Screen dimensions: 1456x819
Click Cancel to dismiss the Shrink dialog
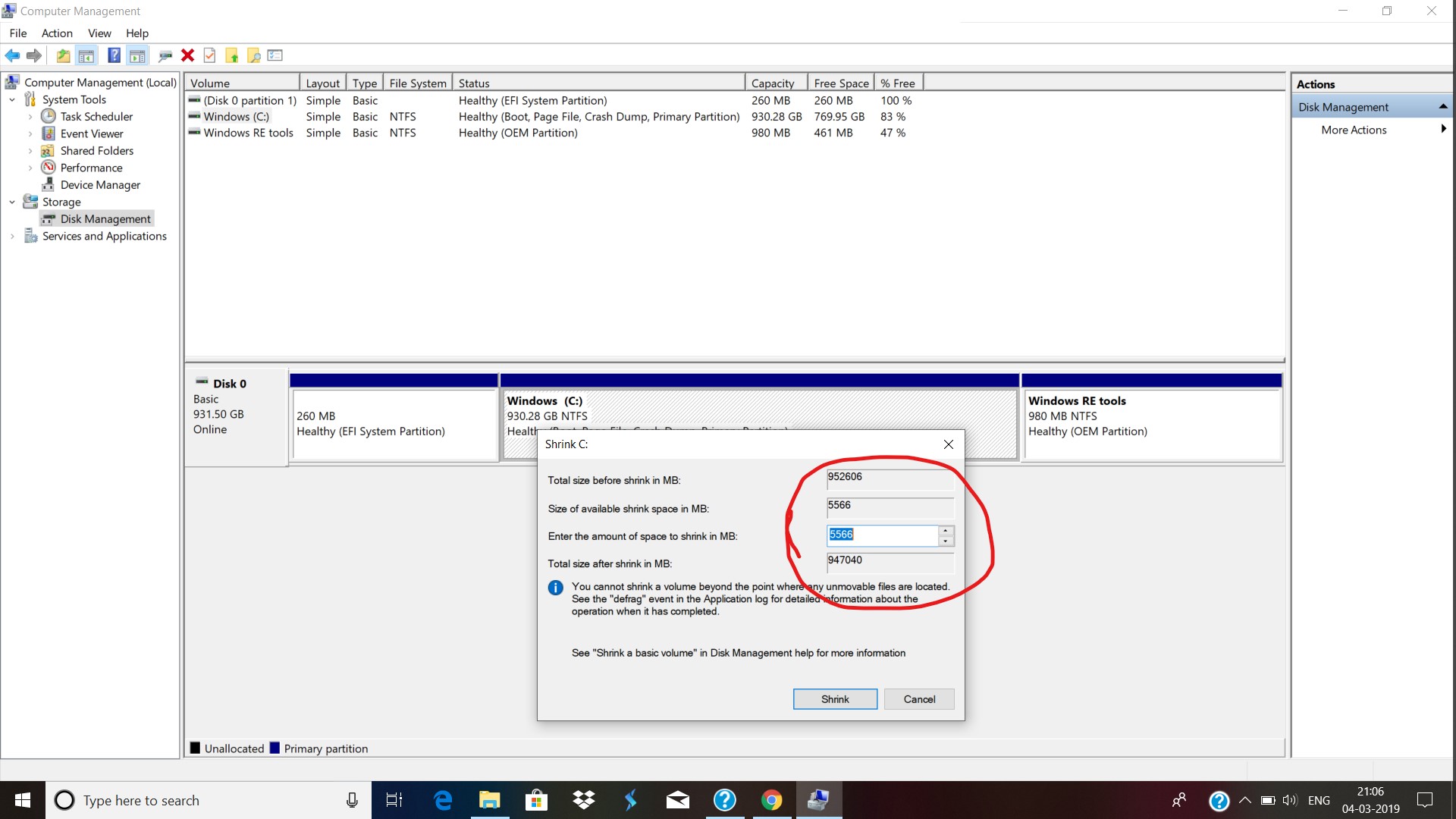[918, 698]
